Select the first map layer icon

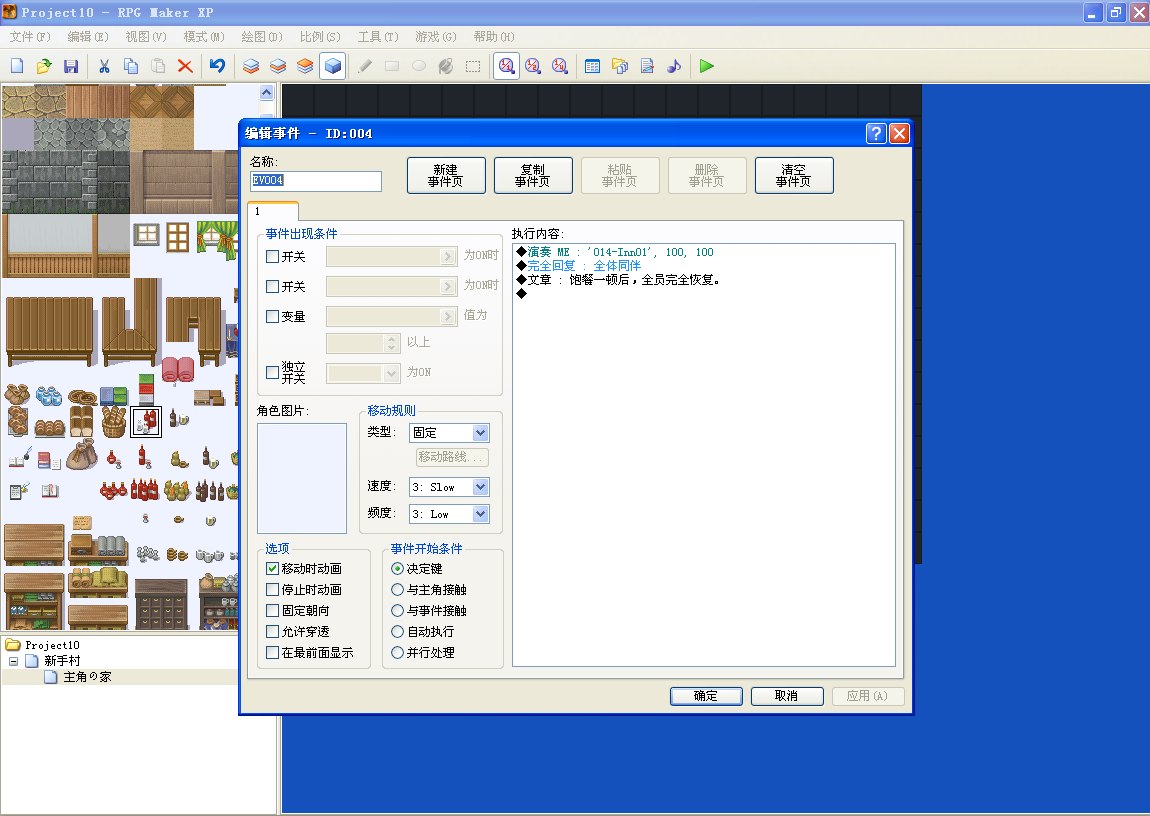click(251, 66)
